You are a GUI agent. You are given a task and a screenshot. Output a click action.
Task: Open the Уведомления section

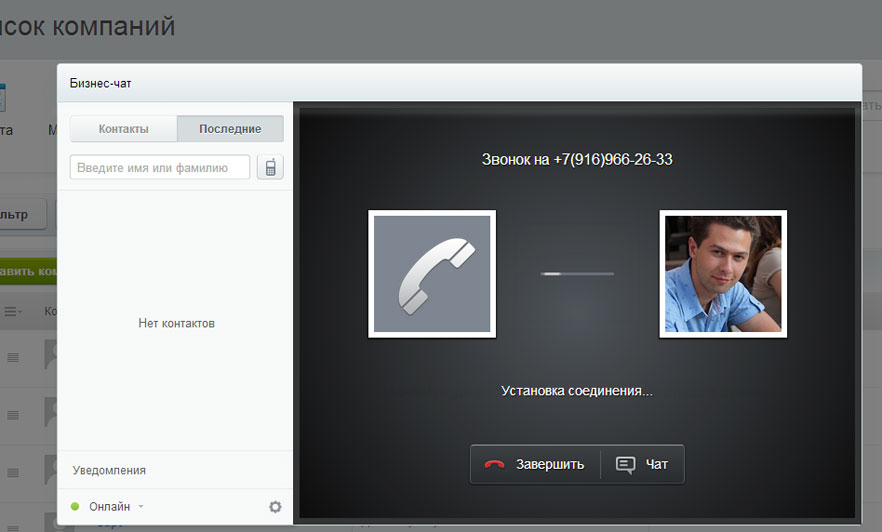click(110, 470)
